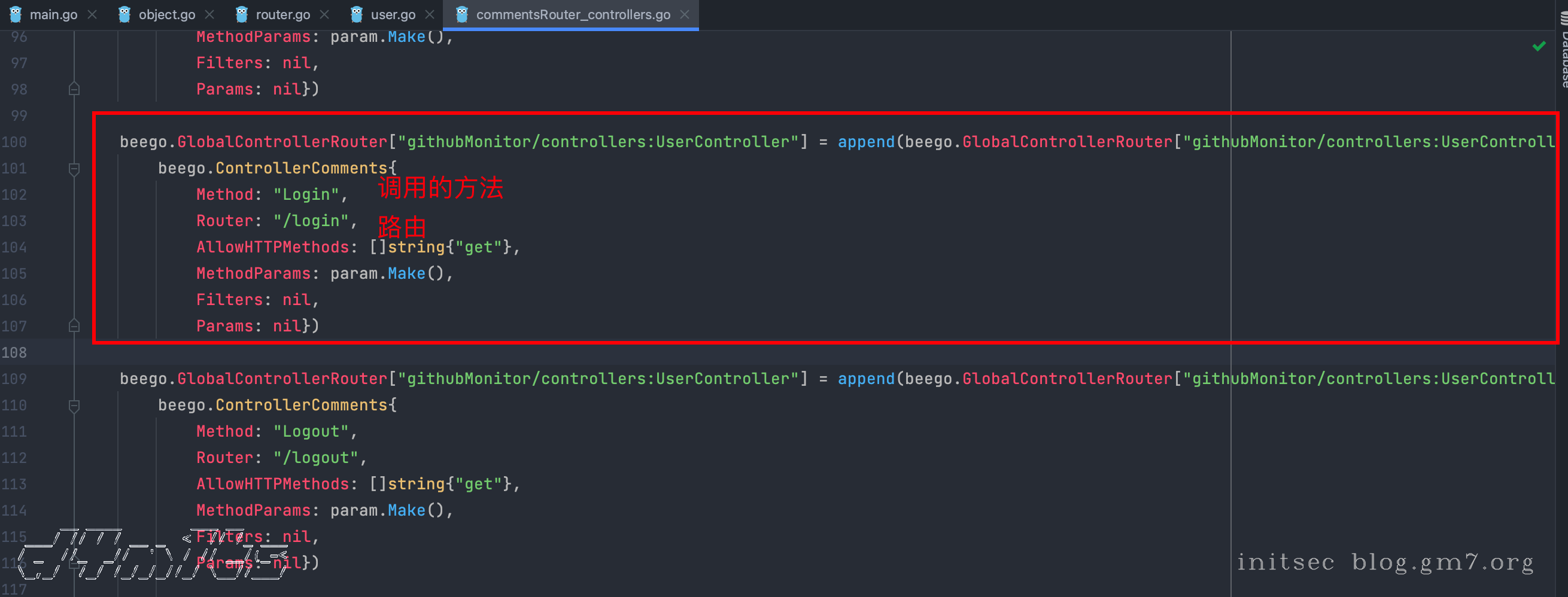Switch to the router.go tab
This screenshot has height=597, width=1568.
282,14
